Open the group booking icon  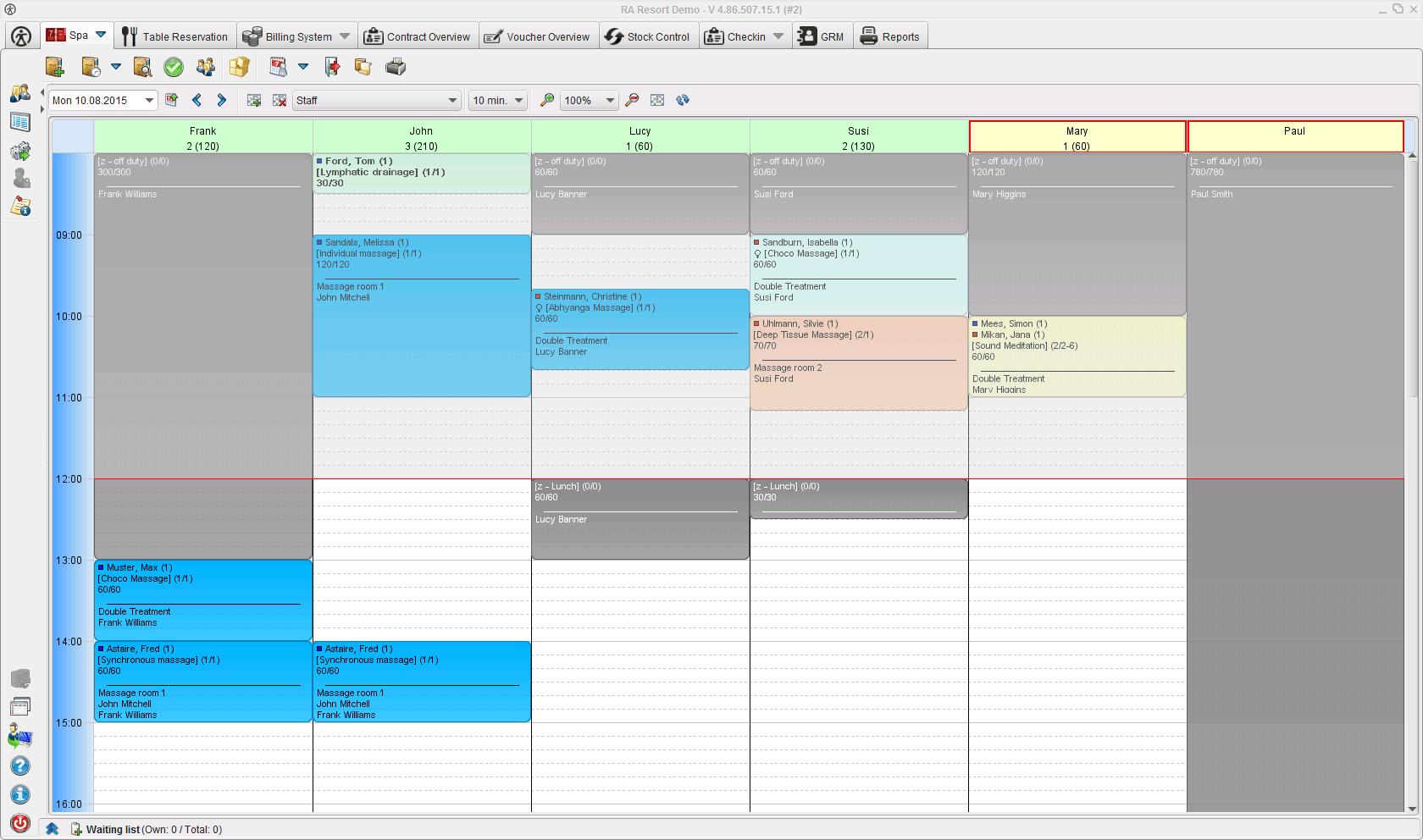point(206,67)
